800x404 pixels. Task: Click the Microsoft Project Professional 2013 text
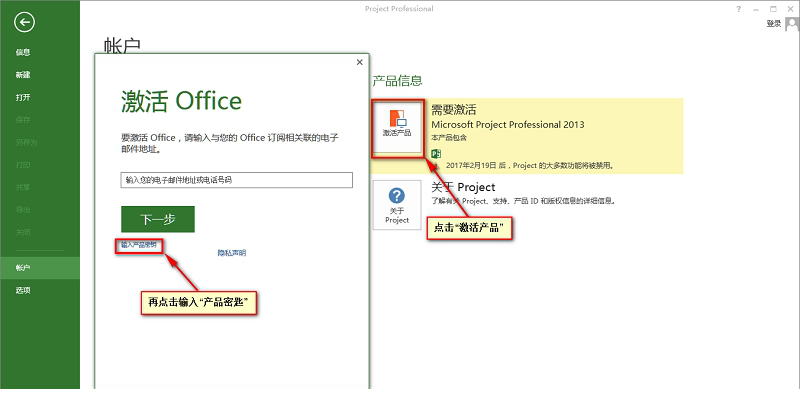pos(508,124)
